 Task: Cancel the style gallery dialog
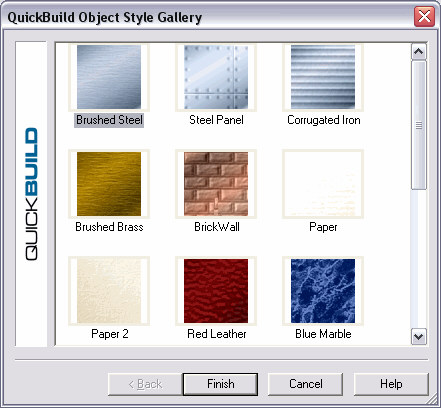306,384
